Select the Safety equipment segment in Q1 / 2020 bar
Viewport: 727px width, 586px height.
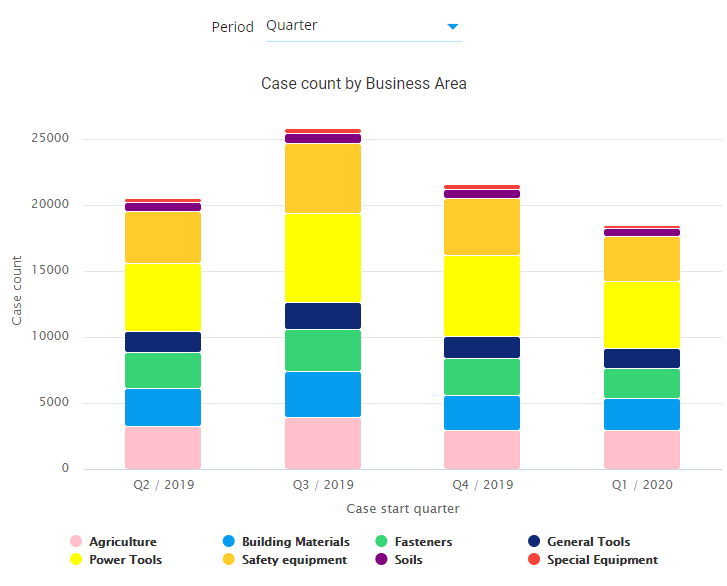(x=642, y=259)
